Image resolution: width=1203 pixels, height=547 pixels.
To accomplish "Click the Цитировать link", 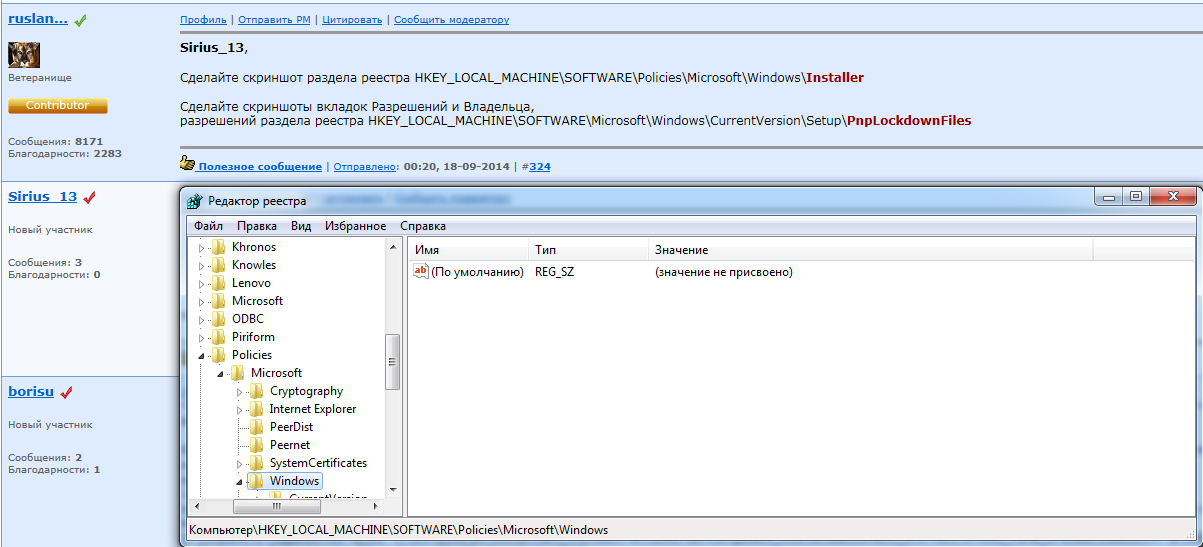I will [352, 20].
